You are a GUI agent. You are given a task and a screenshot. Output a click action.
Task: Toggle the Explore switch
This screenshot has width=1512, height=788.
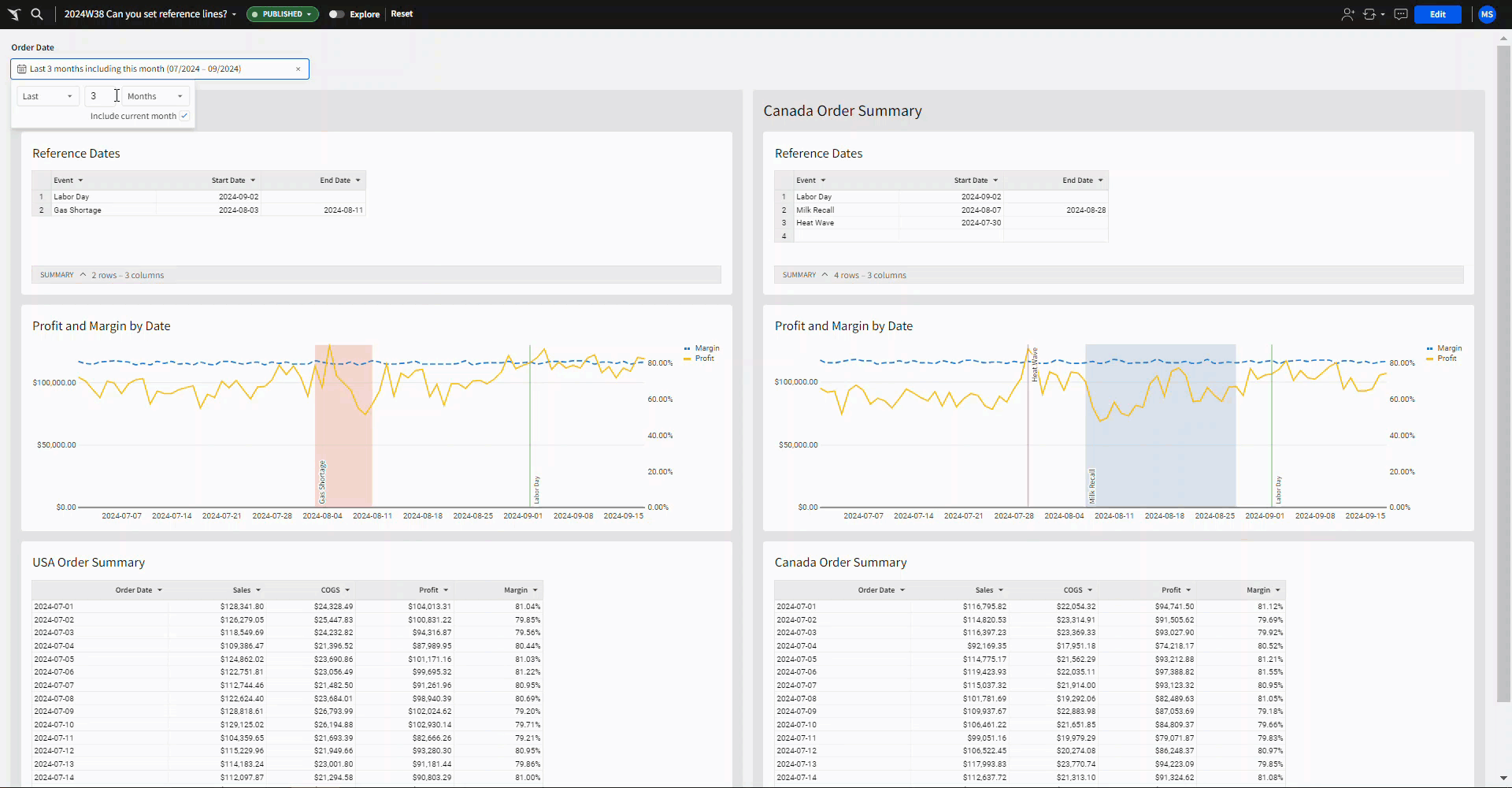[x=336, y=14]
